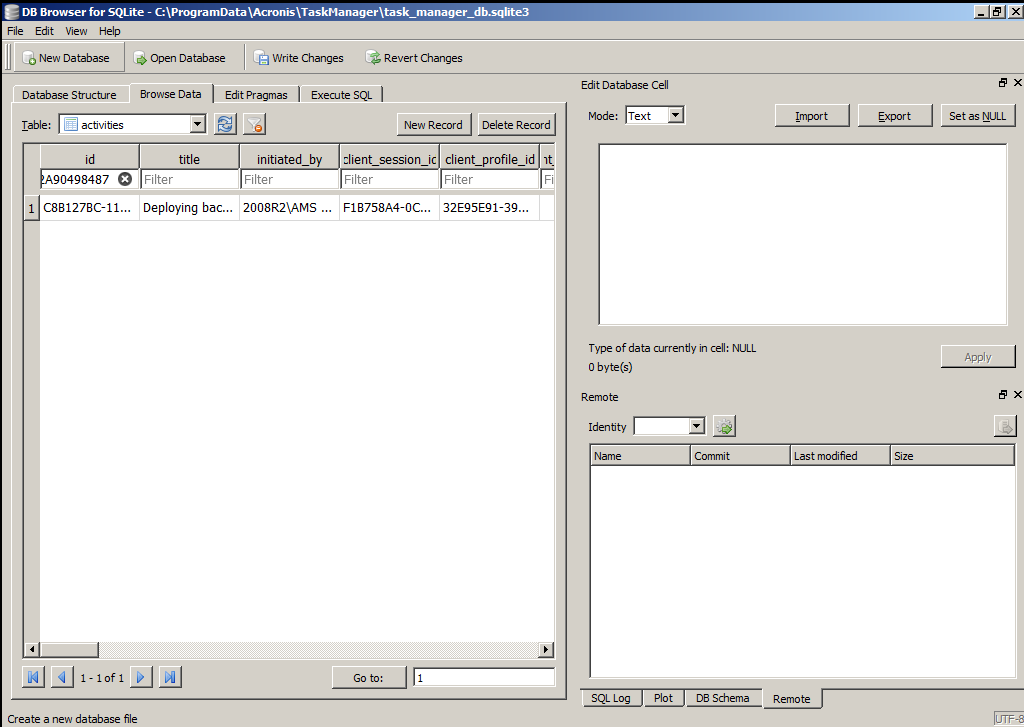Click the Remote push database icon
Viewport: 1024px width, 727px height.
(x=1005, y=427)
